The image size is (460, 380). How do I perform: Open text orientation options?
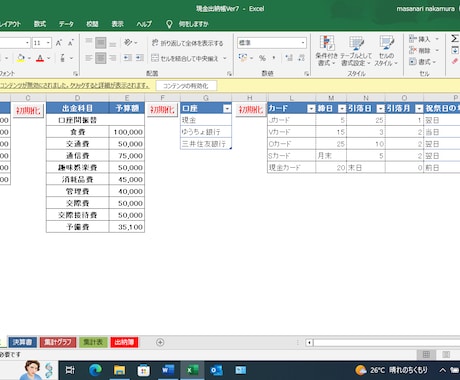130,43
